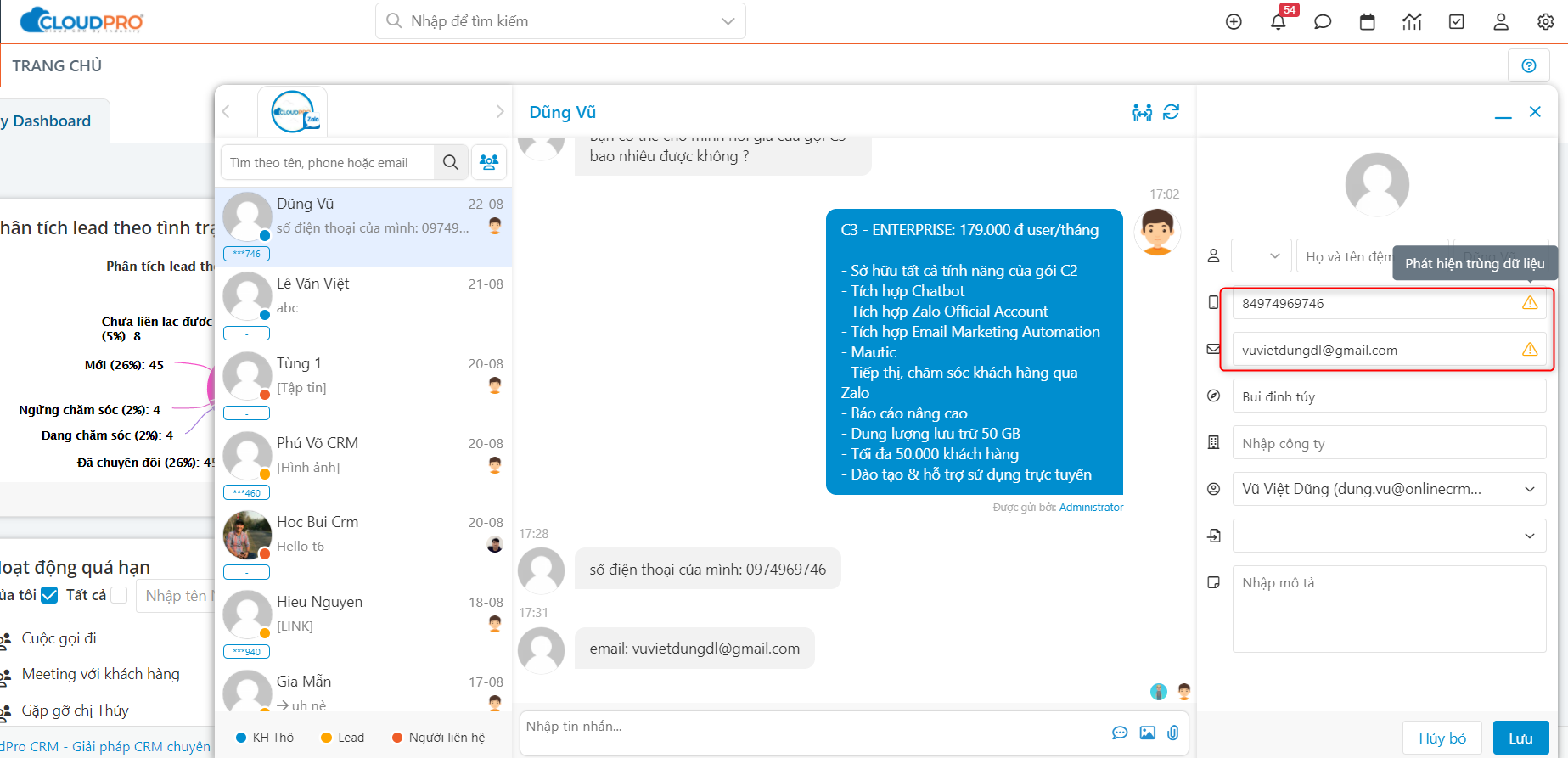Image resolution: width=1568 pixels, height=758 pixels.
Task: Click the agent avatar beside C3 message
Action: (1157, 231)
